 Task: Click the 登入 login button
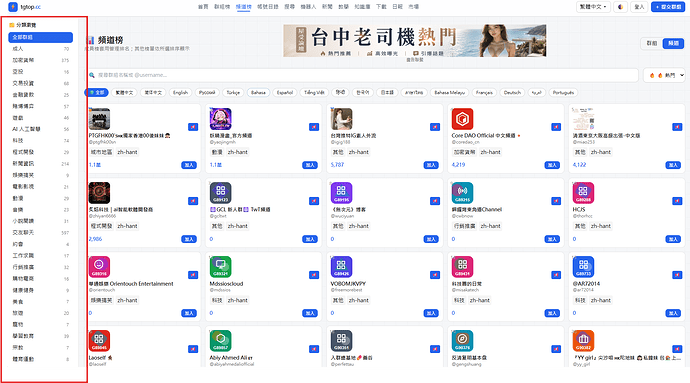point(639,7)
